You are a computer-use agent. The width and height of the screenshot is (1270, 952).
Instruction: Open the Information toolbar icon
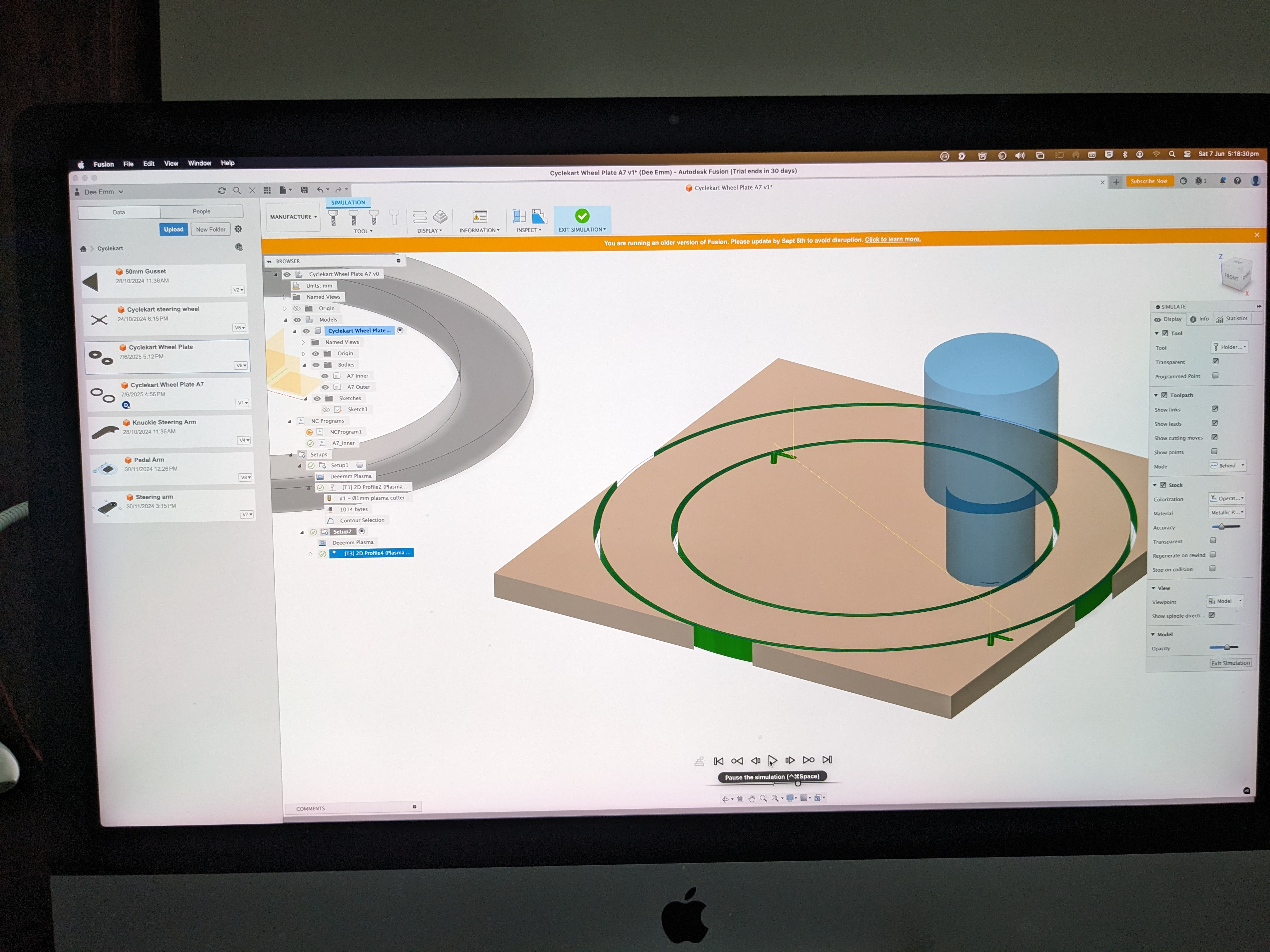[479, 216]
